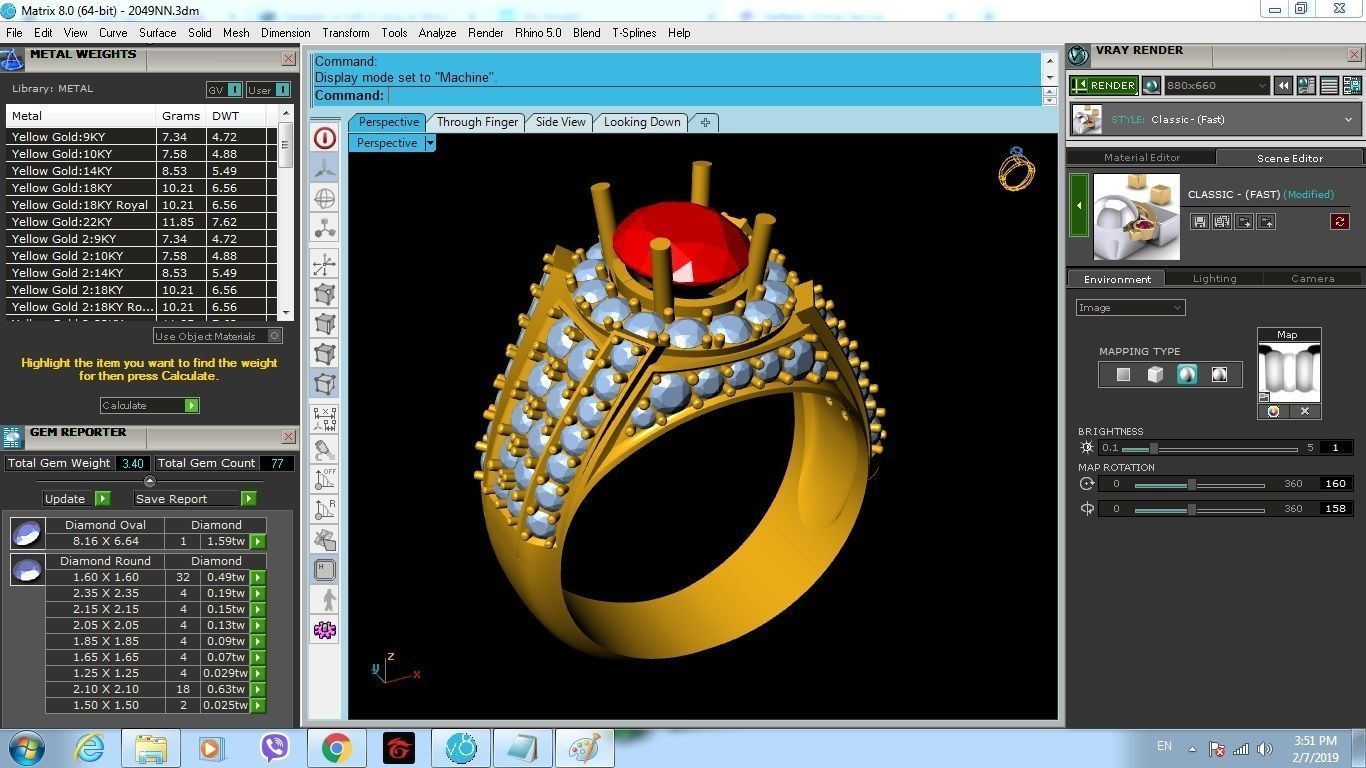Click the wireframe globe icon in viewport toolbar
1366x768 pixels.
[324, 198]
